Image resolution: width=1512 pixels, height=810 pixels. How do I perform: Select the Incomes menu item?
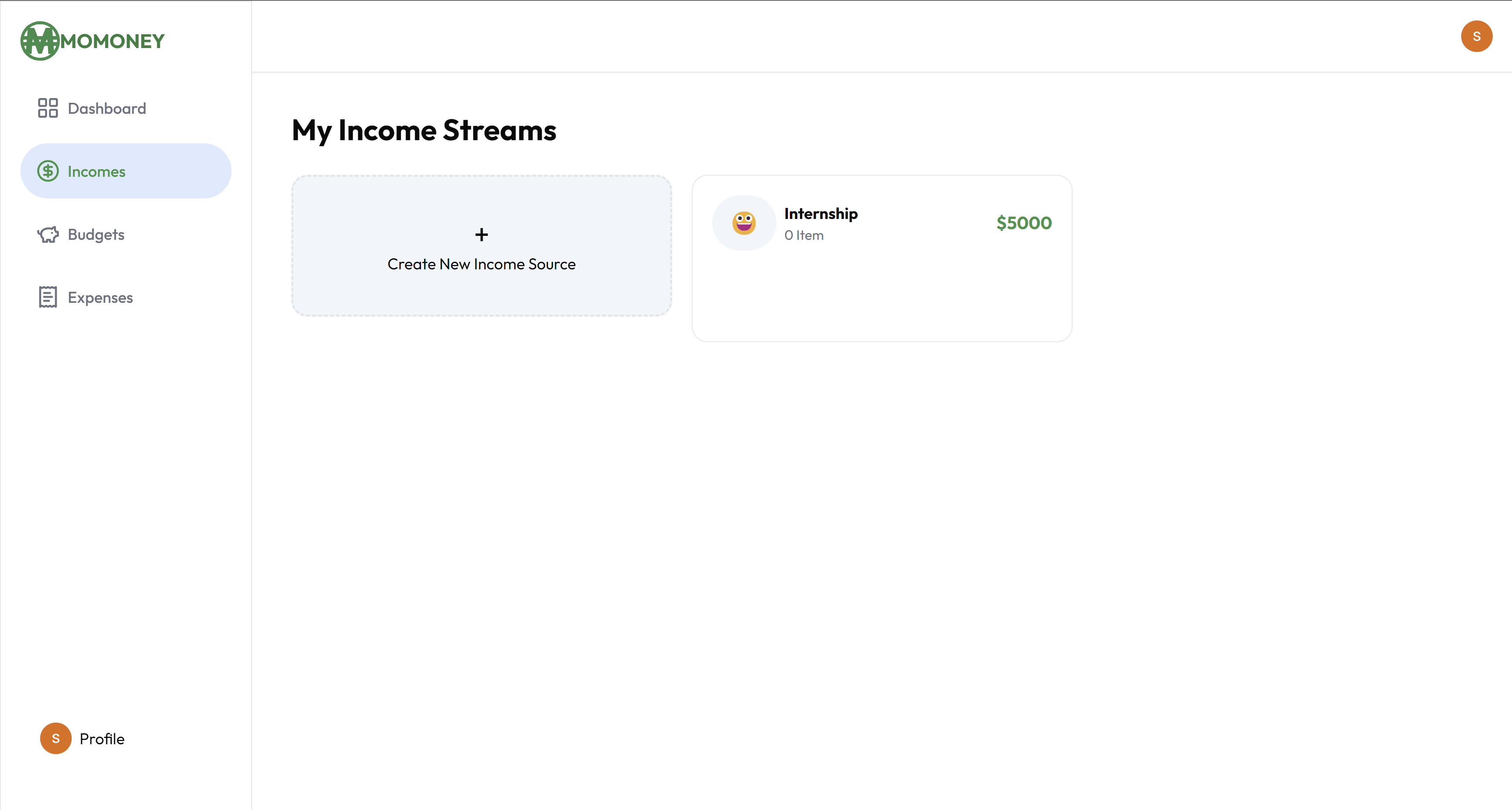(96, 171)
